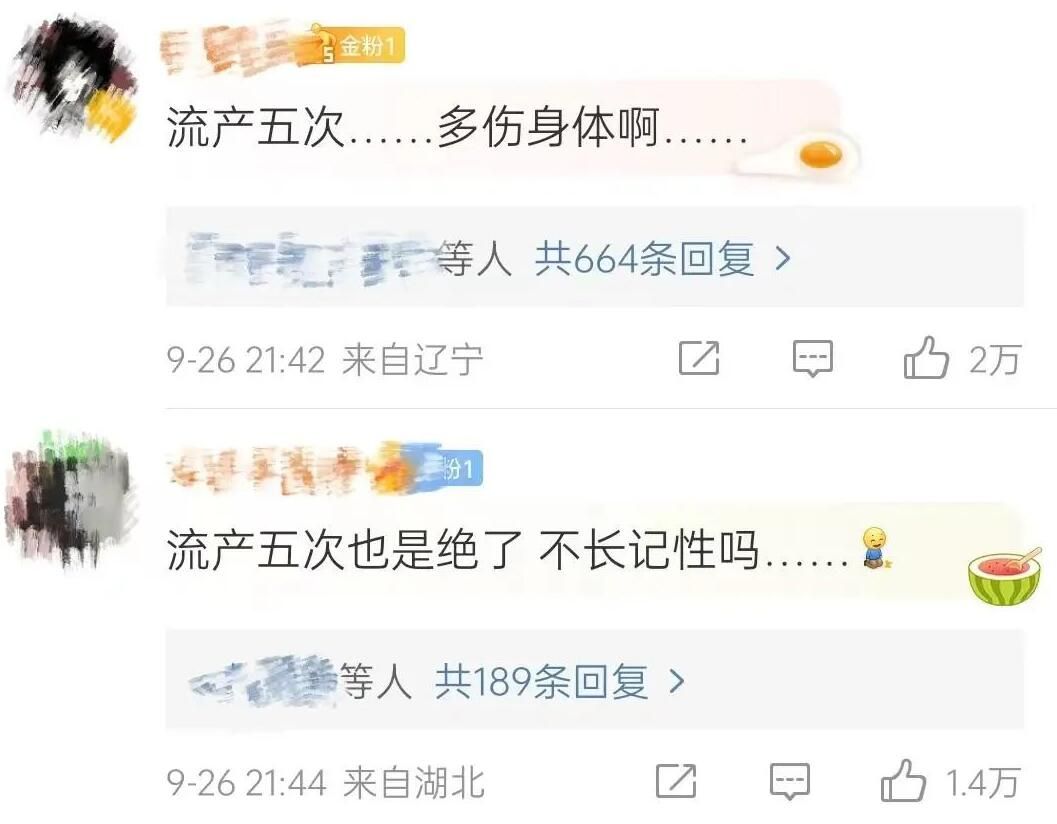The width and height of the screenshot is (1057, 824).
Task: Tap the comment text 流产五次……多伤身体啊
Action: click(x=457, y=126)
